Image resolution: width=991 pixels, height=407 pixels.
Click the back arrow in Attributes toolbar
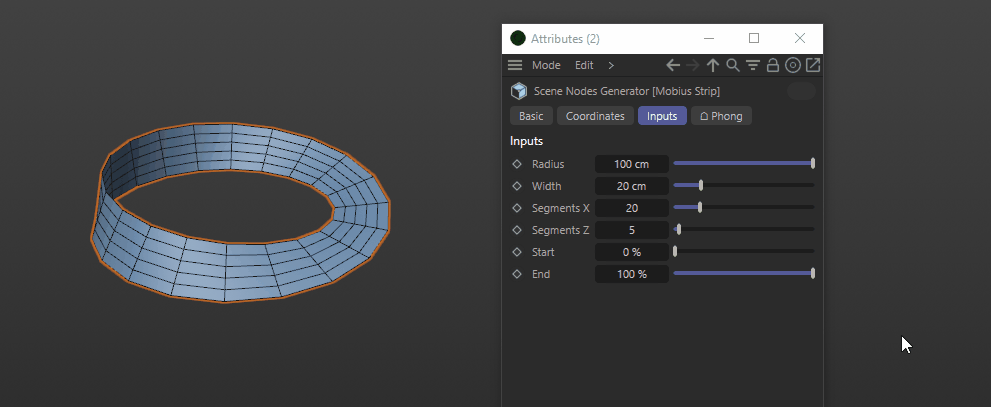pyautogui.click(x=673, y=65)
